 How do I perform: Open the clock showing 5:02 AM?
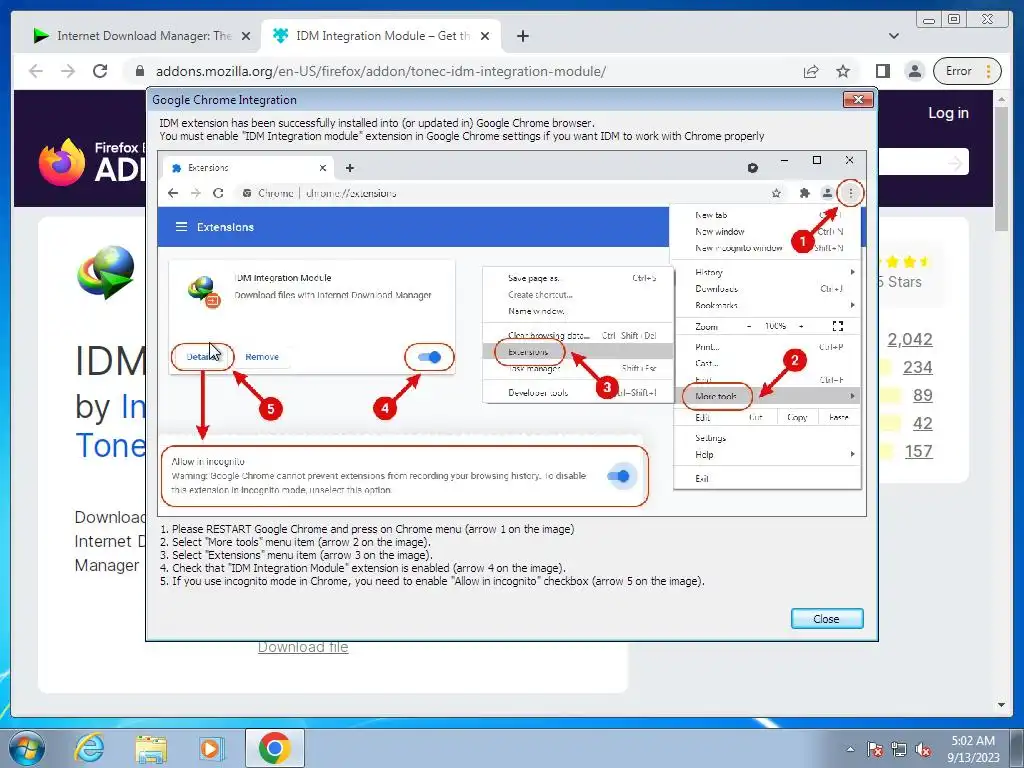pos(973,749)
